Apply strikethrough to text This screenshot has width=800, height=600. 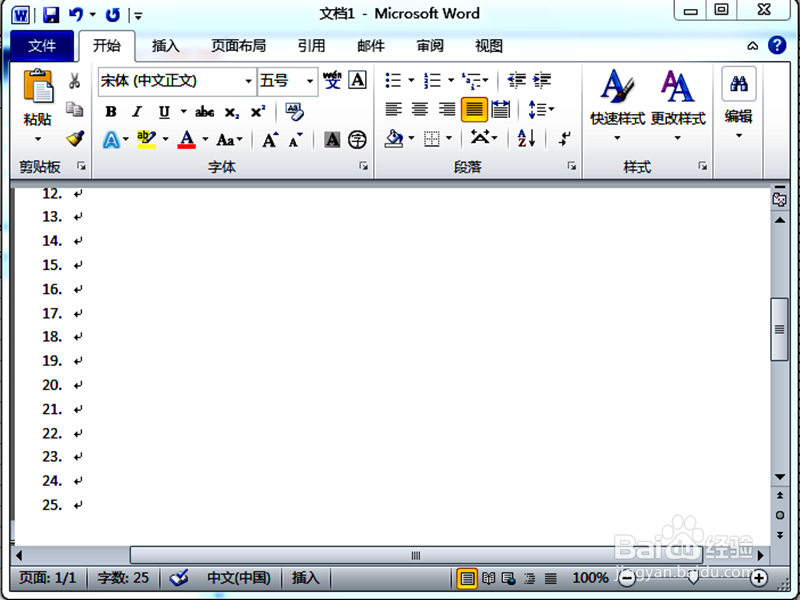(x=203, y=111)
